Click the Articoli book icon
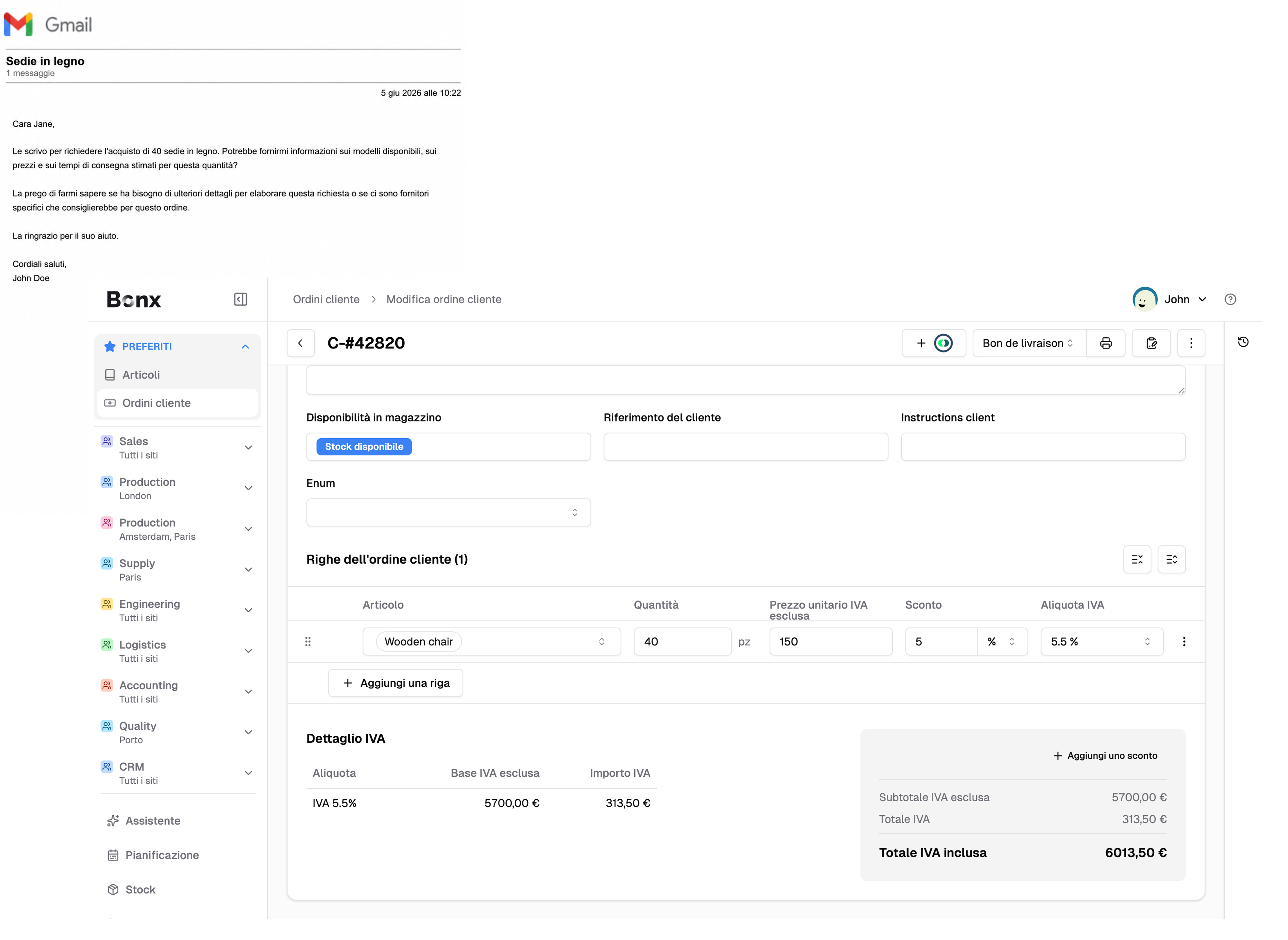This screenshot has width=1288, height=940. coord(110,375)
